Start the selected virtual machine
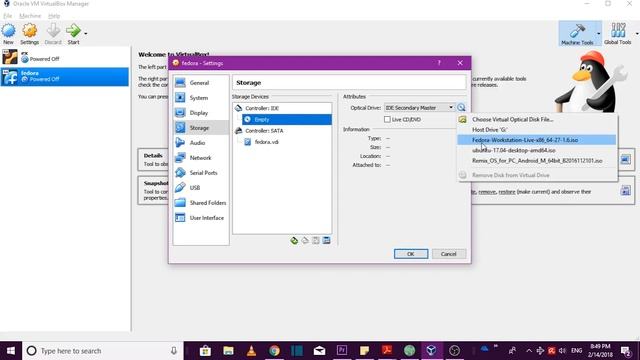 tap(73, 33)
